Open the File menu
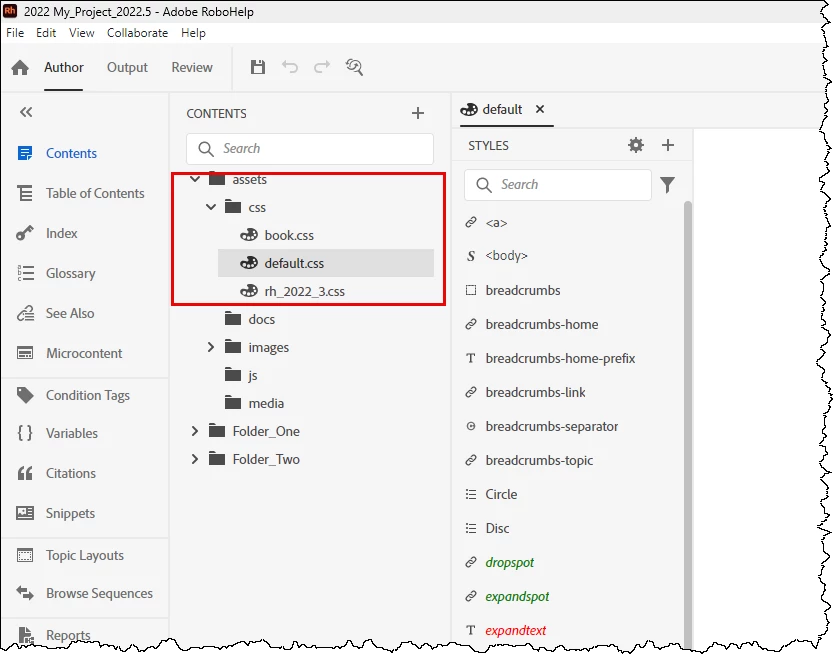 (15, 33)
